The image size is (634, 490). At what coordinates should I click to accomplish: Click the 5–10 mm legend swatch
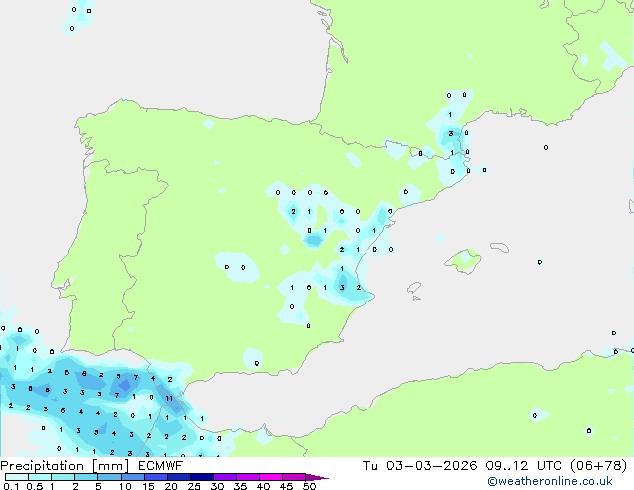[109, 477]
